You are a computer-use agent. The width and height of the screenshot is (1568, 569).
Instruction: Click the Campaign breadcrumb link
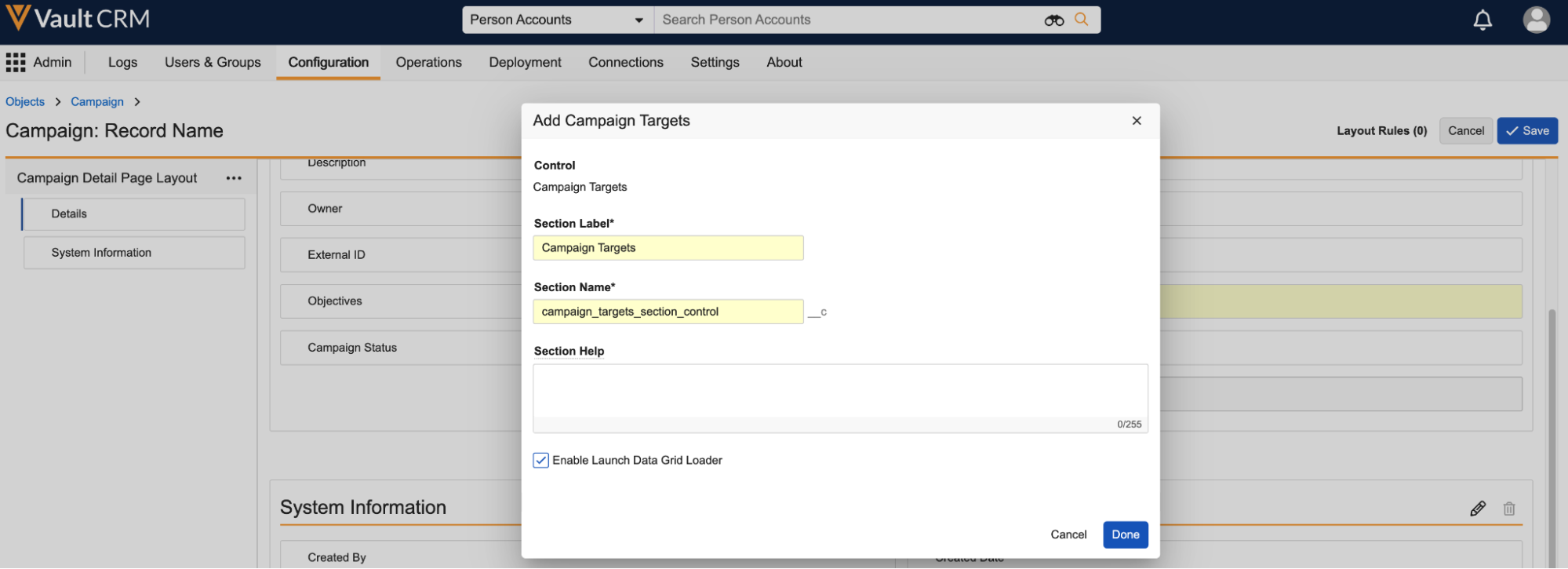[x=97, y=102]
